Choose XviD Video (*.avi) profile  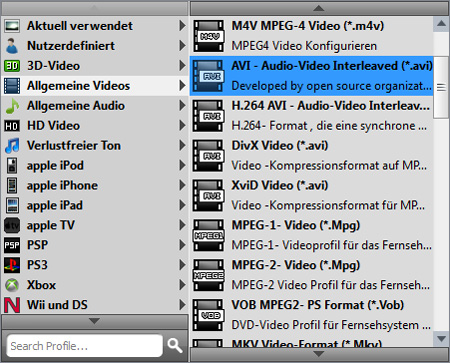[x=312, y=195]
